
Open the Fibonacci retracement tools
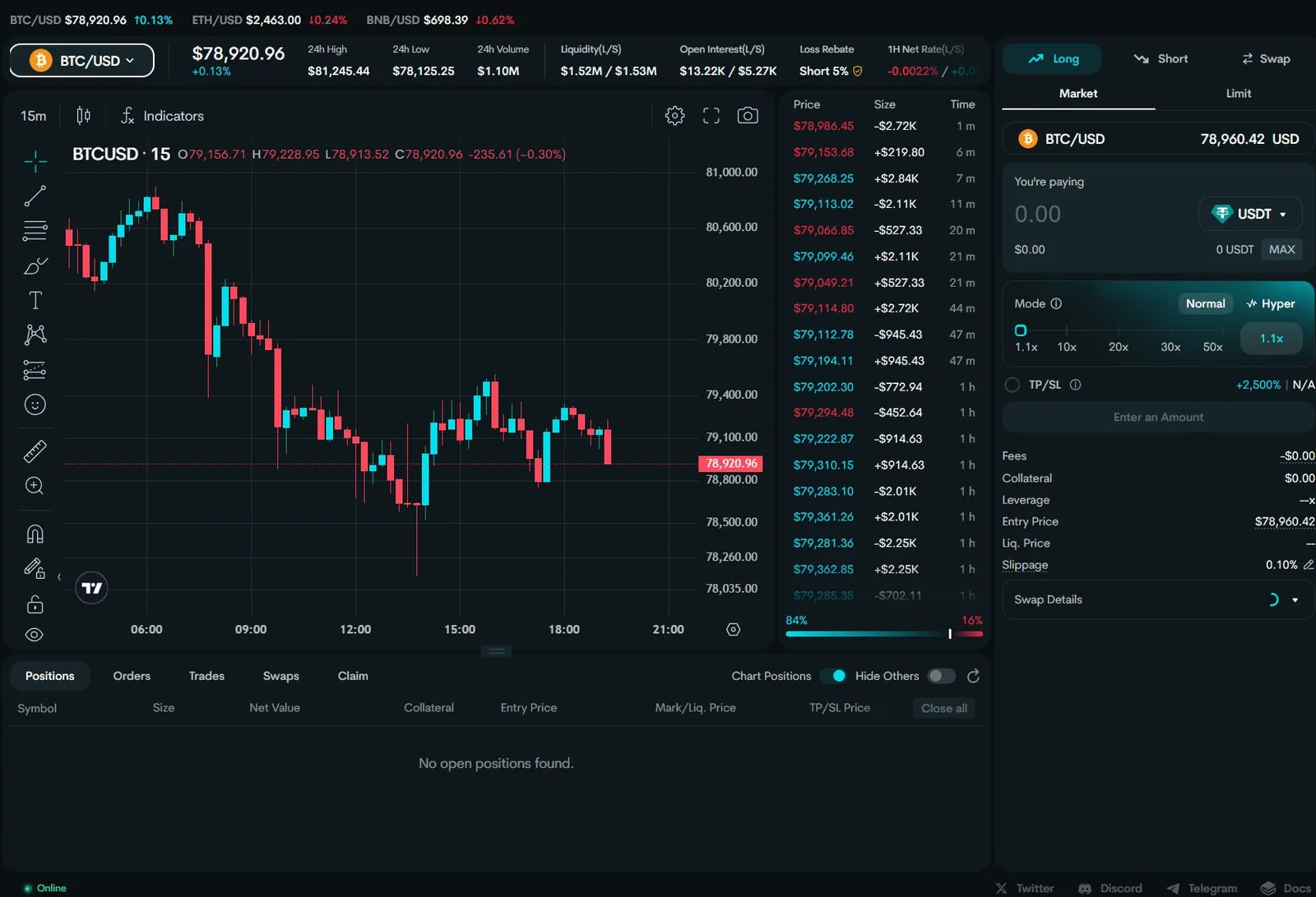pyautogui.click(x=35, y=231)
